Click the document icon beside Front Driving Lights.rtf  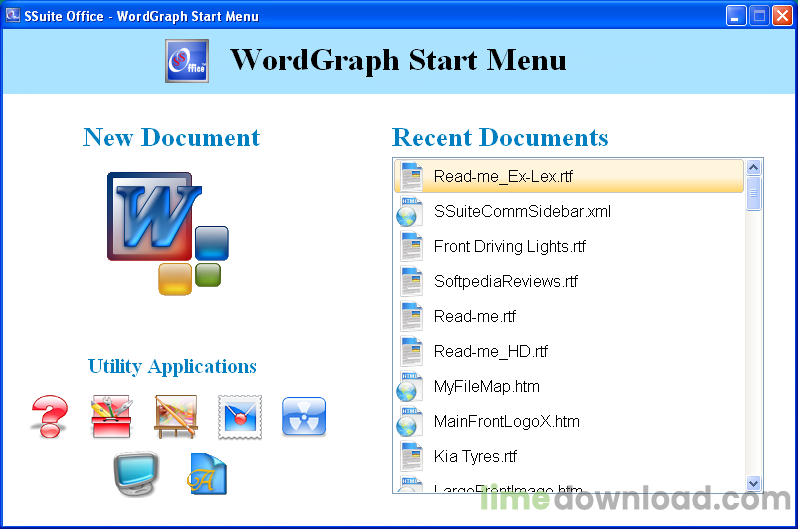[411, 246]
